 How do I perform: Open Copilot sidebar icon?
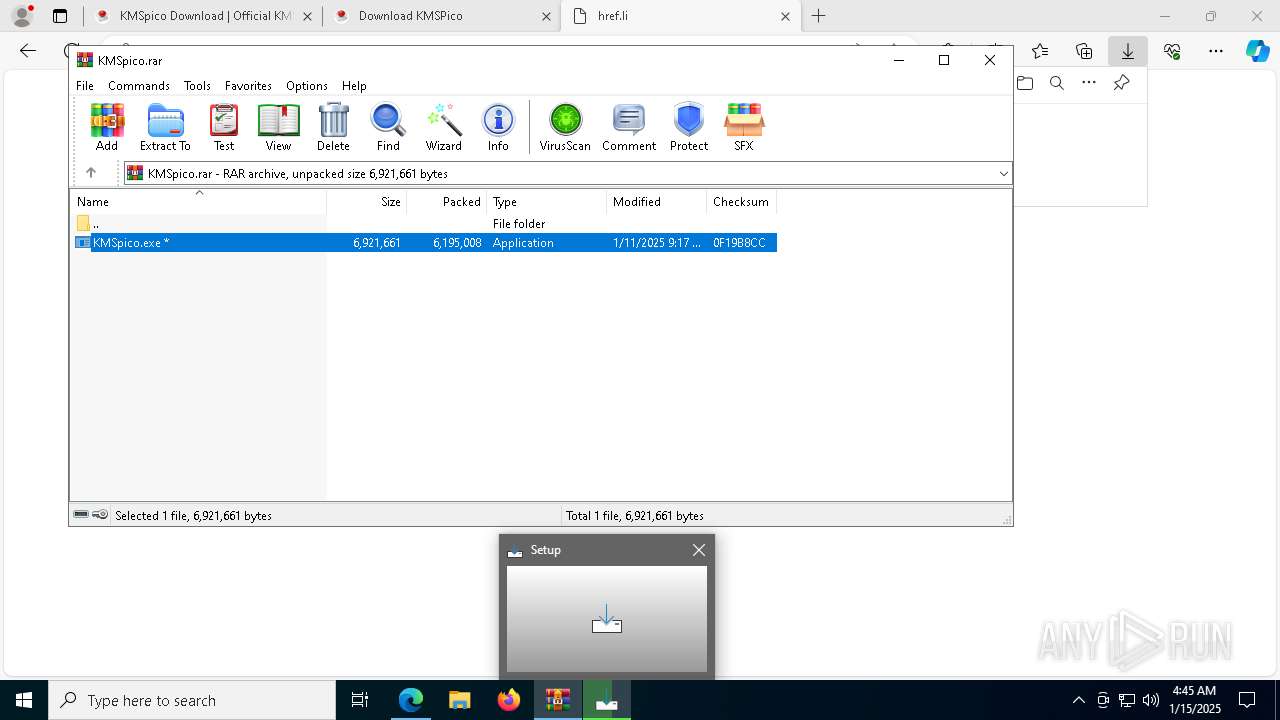(1257, 51)
